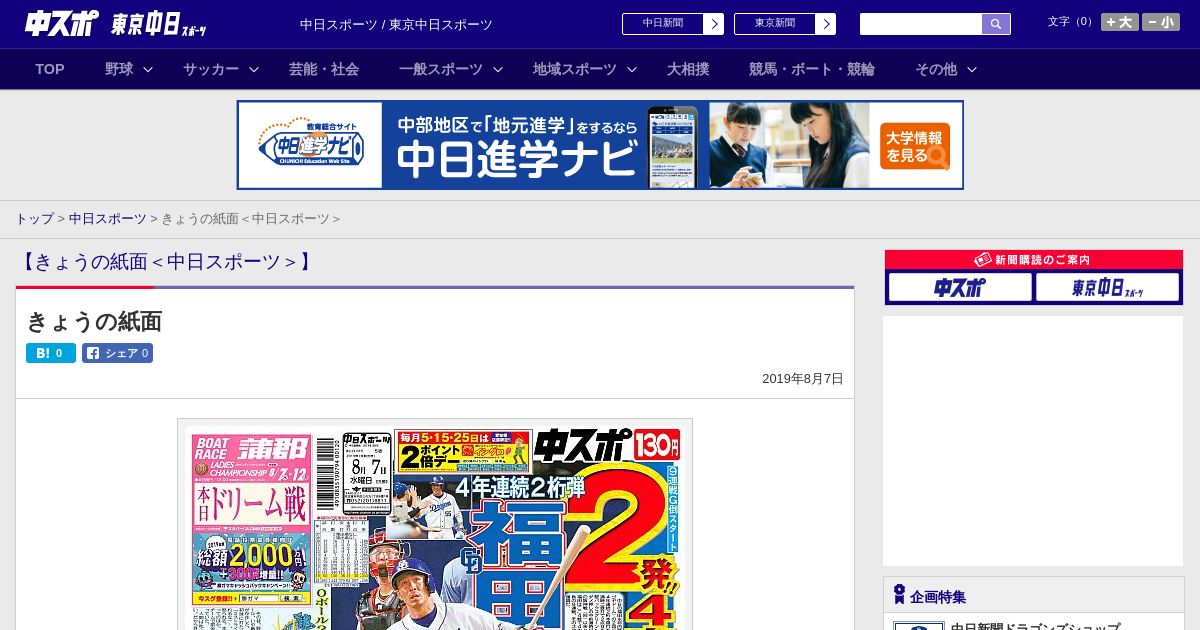
Task: Expand the 野球 dropdown chevron
Action: click(x=148, y=69)
